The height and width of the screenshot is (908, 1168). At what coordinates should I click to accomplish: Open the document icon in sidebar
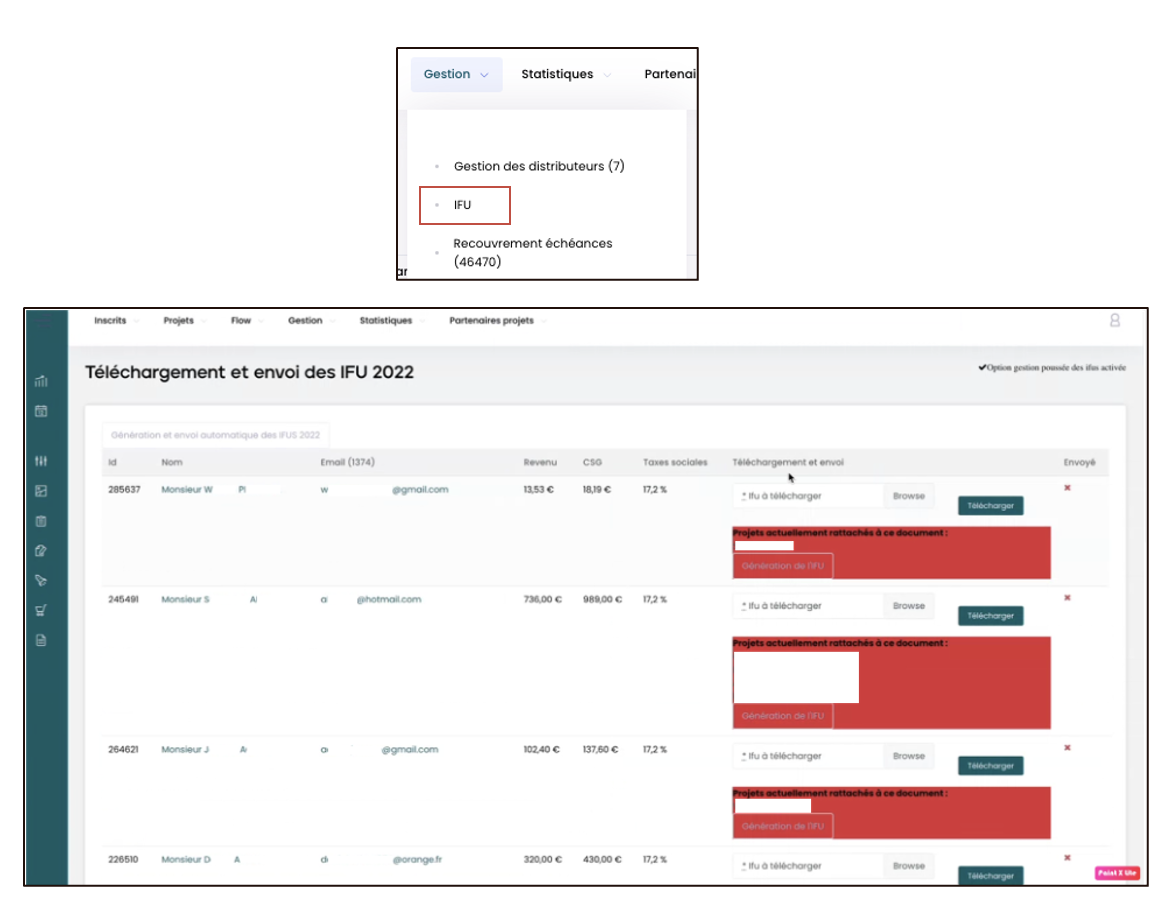click(x=41, y=640)
